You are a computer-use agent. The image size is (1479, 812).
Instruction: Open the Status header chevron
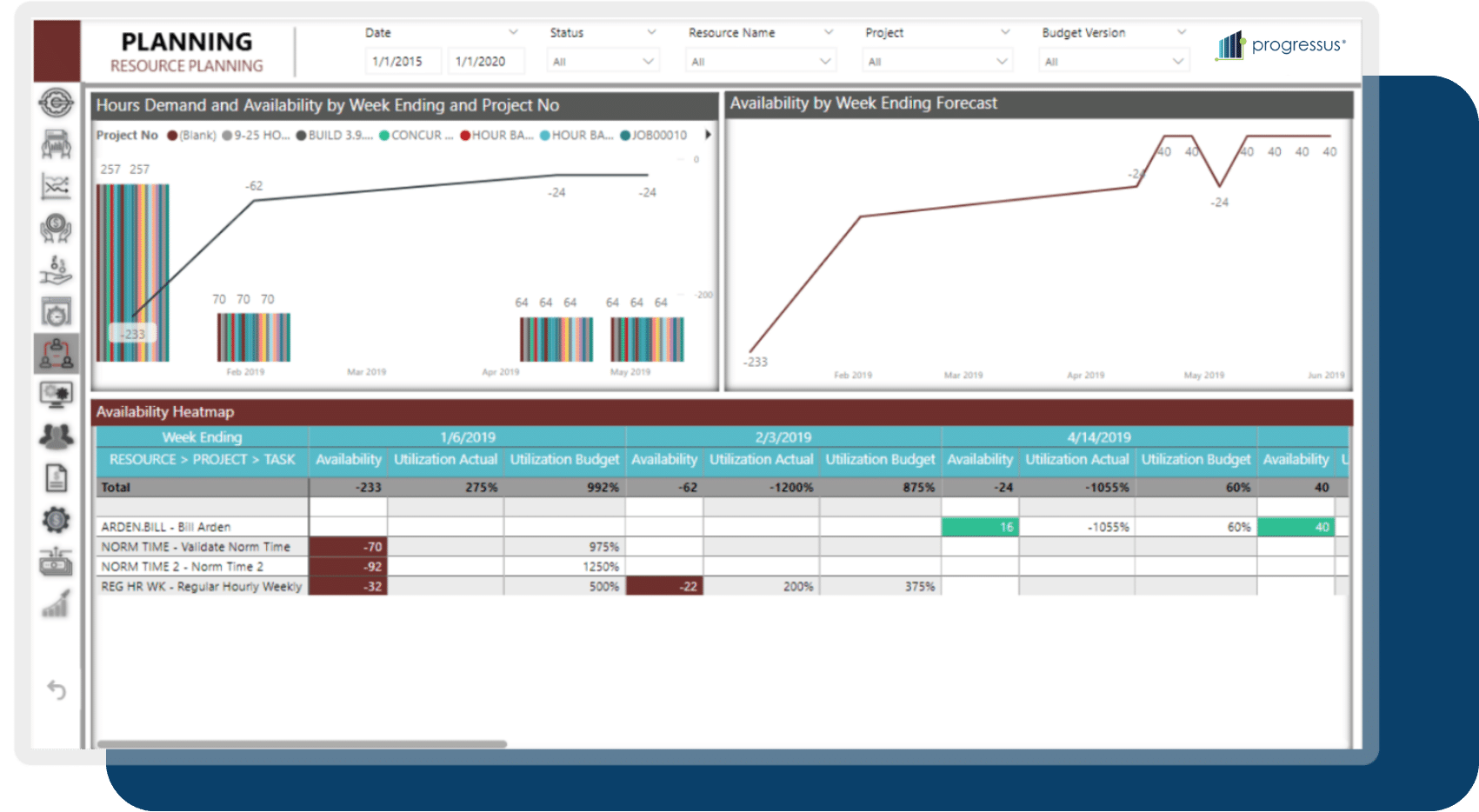(x=651, y=32)
